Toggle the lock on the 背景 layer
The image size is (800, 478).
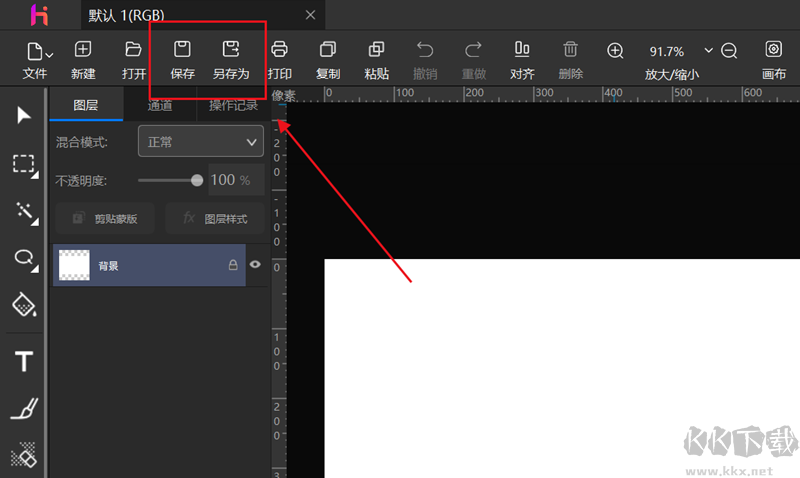233,264
